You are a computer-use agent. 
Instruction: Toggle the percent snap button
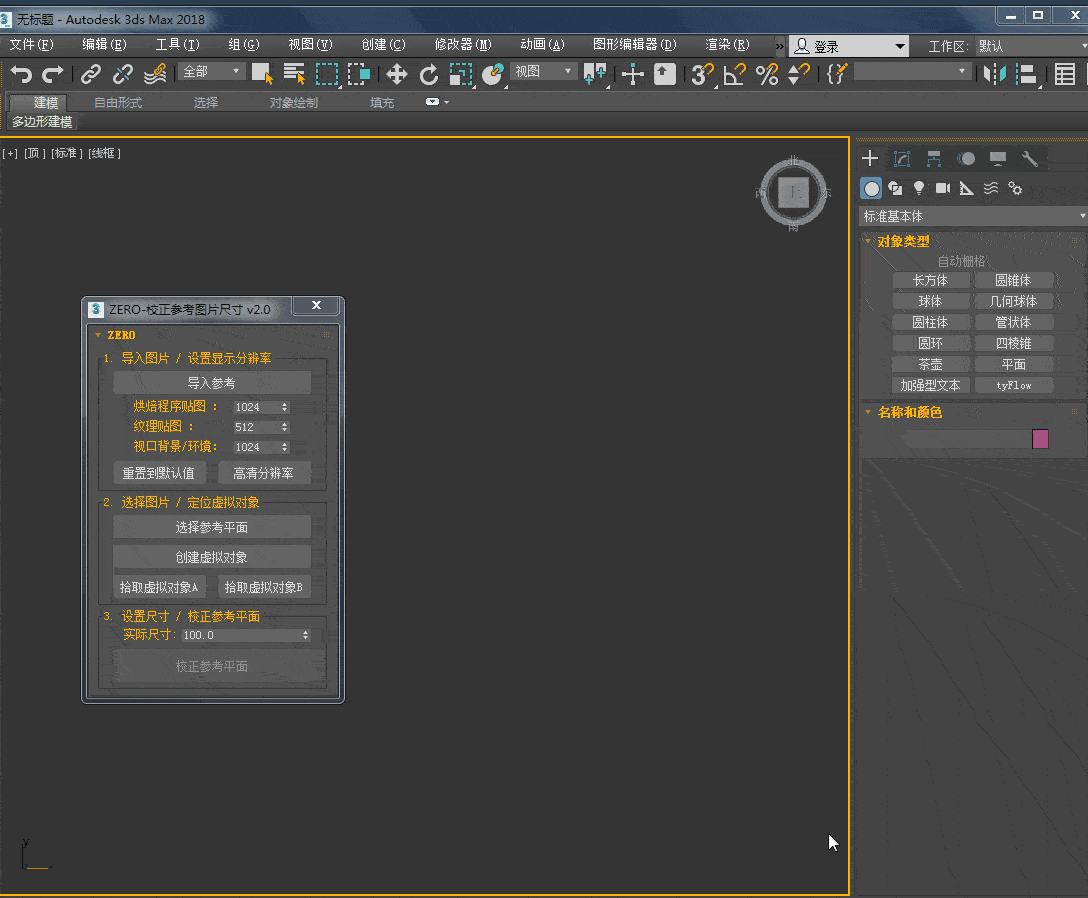767,74
